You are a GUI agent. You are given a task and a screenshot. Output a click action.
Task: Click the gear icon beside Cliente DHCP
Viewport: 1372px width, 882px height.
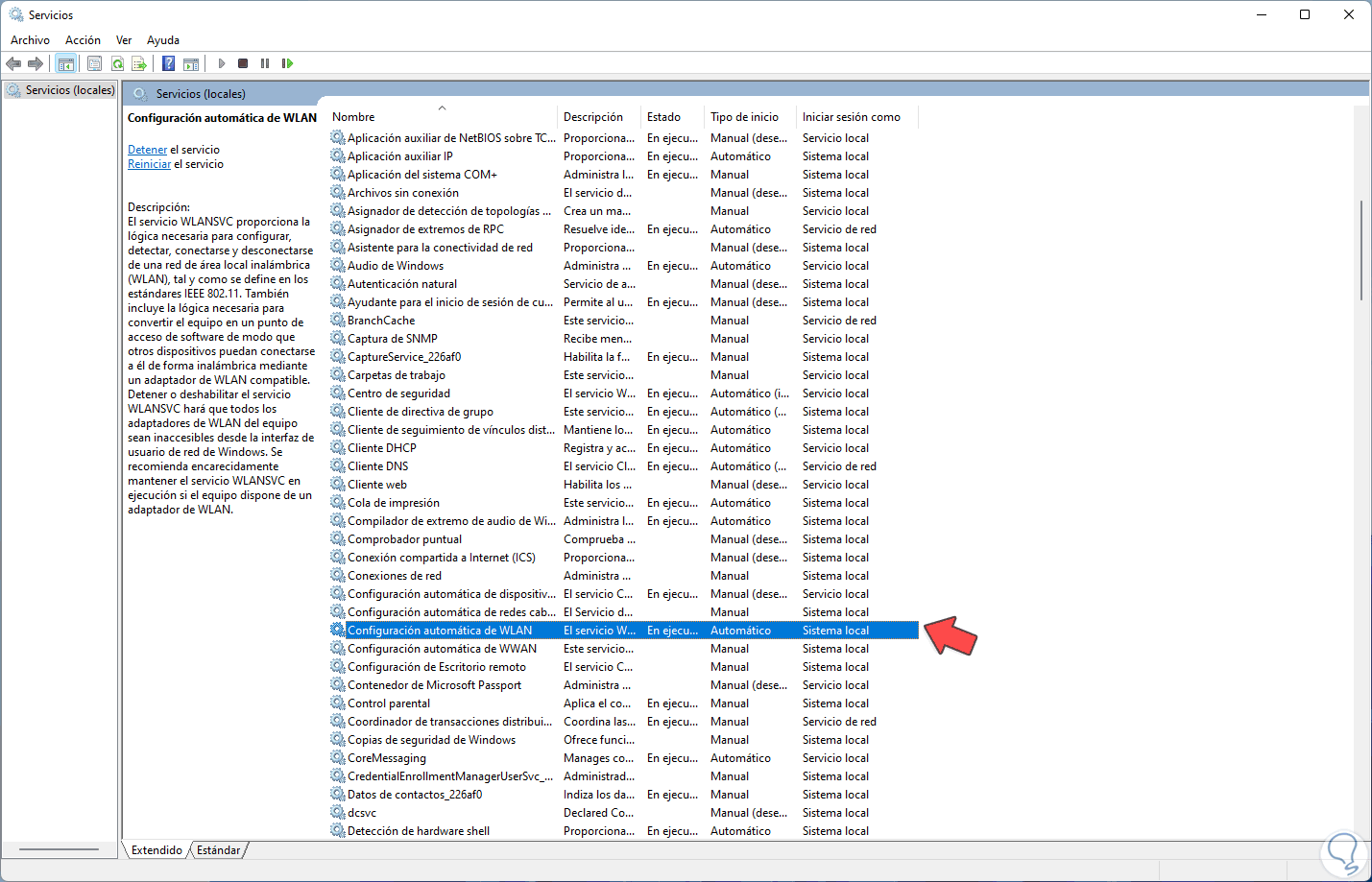coord(338,448)
